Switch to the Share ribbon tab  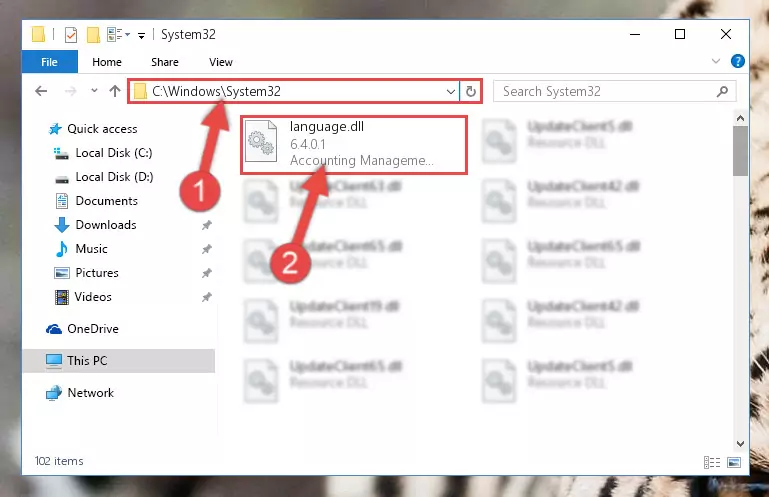[x=165, y=62]
